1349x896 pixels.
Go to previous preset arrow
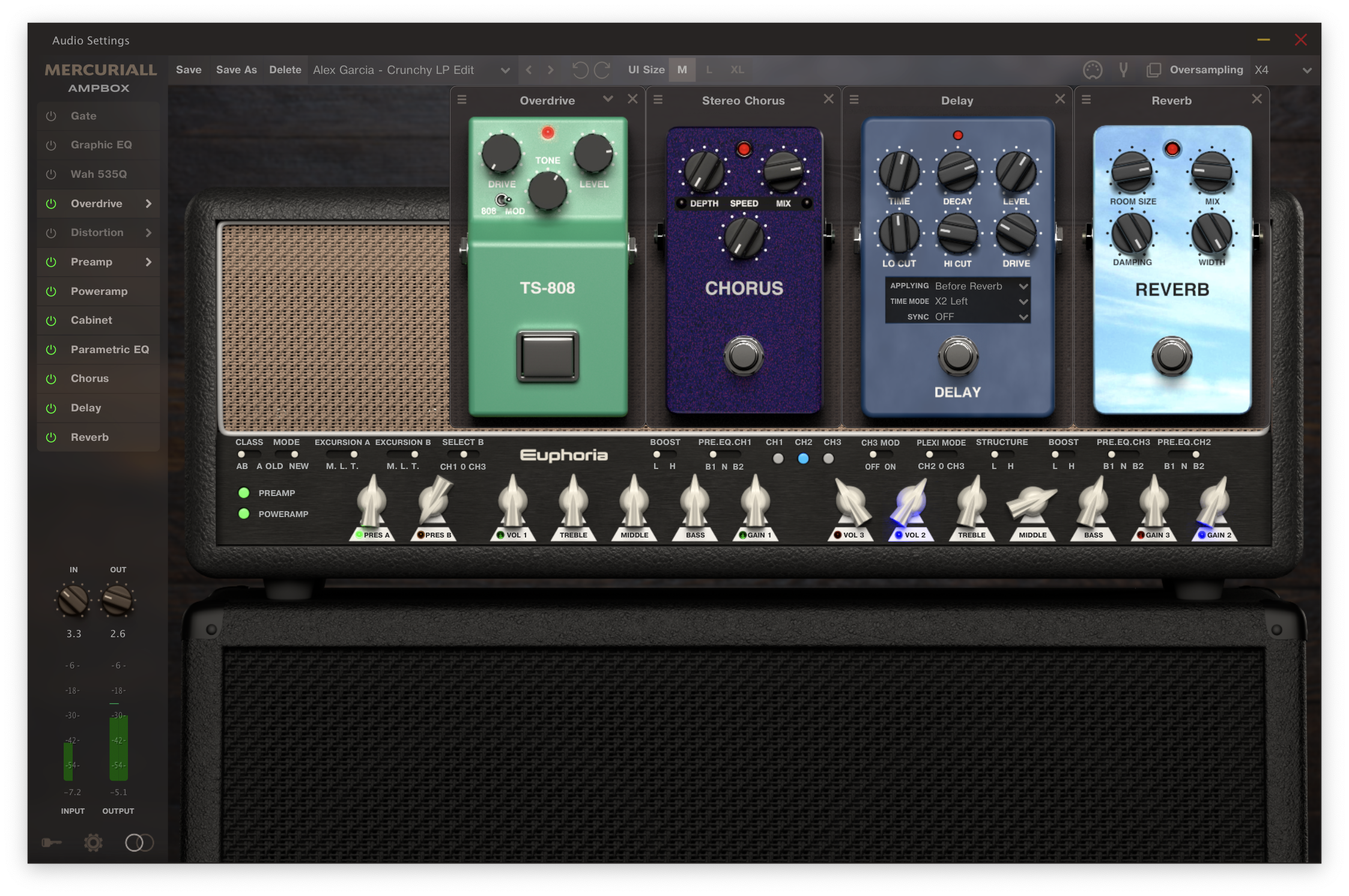point(529,70)
